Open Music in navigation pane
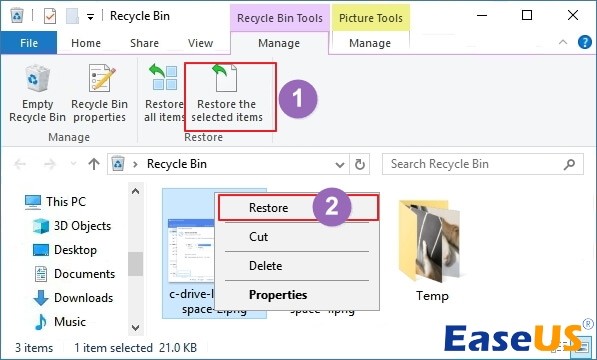 tap(60, 322)
